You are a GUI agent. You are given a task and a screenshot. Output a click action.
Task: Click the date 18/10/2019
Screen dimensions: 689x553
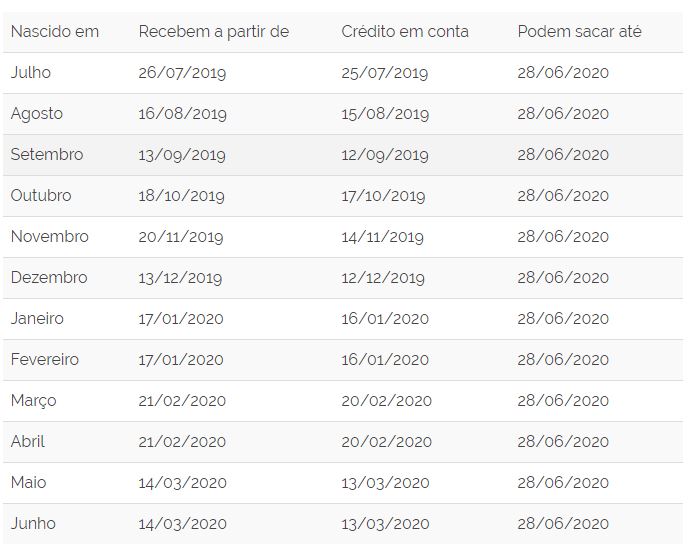182,196
